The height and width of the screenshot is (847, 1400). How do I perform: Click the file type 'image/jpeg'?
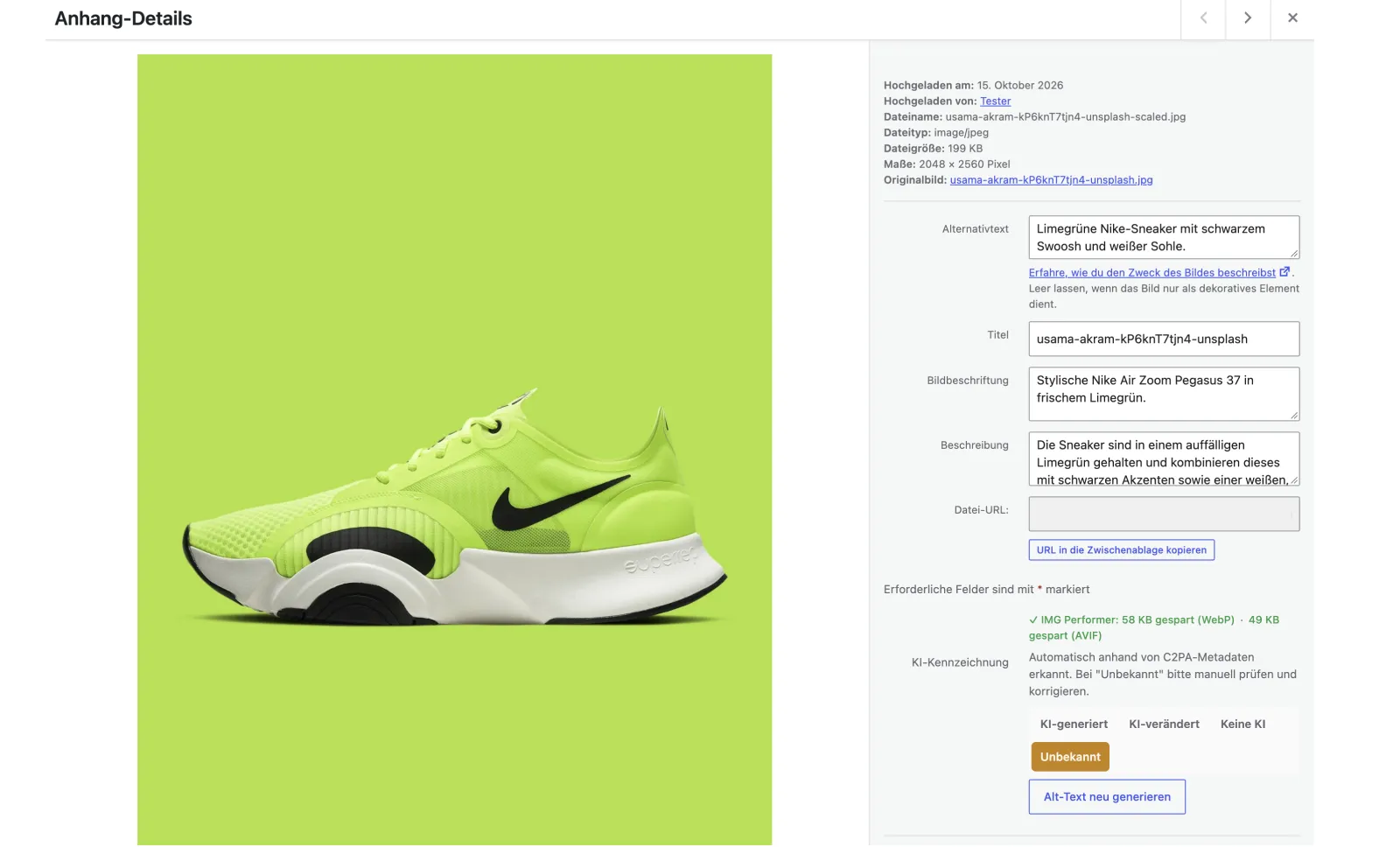click(x=961, y=133)
